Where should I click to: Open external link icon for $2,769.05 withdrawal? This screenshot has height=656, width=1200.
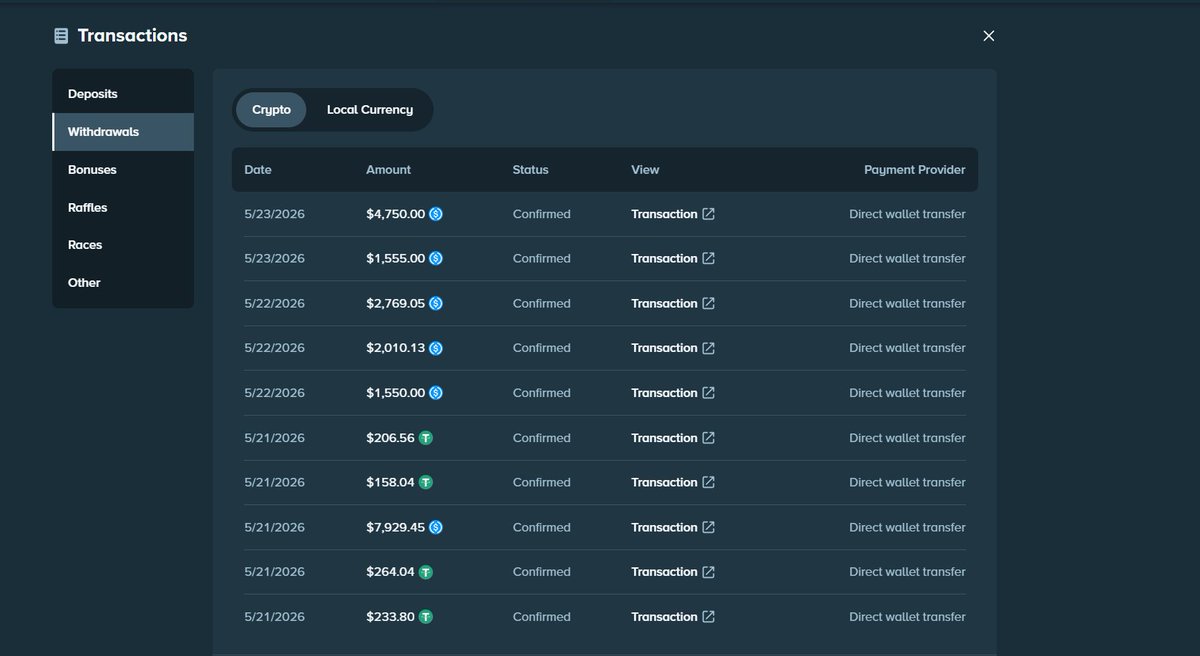coord(709,303)
